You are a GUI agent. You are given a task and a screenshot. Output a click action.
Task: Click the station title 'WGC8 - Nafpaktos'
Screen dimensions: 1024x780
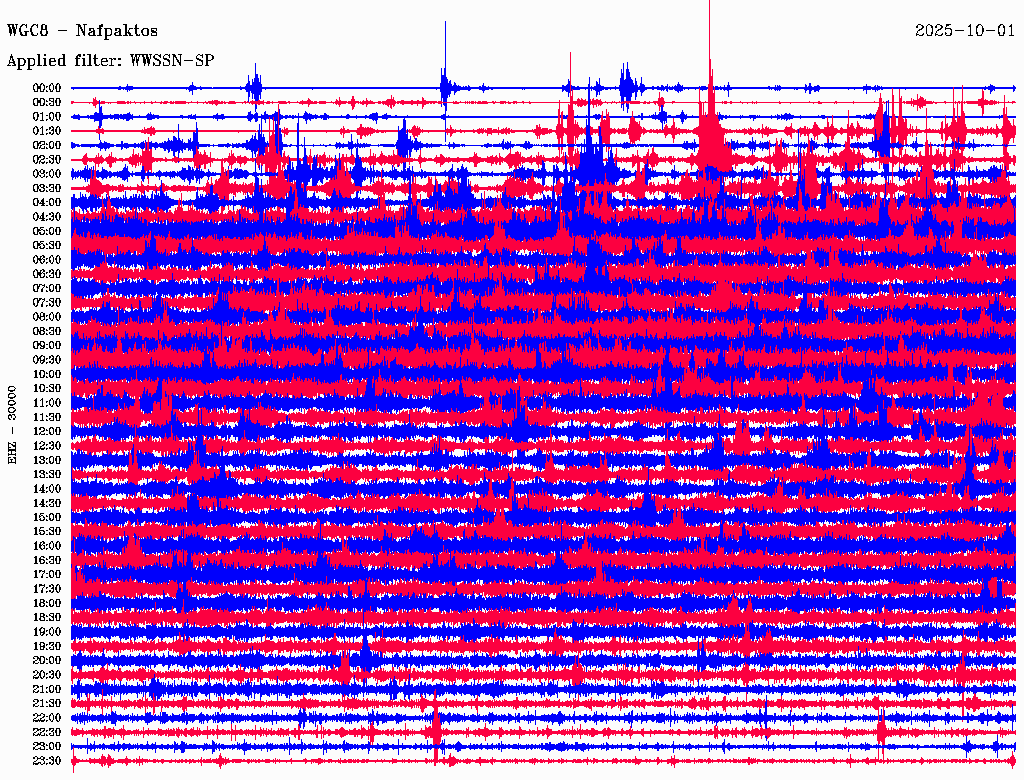pos(82,31)
